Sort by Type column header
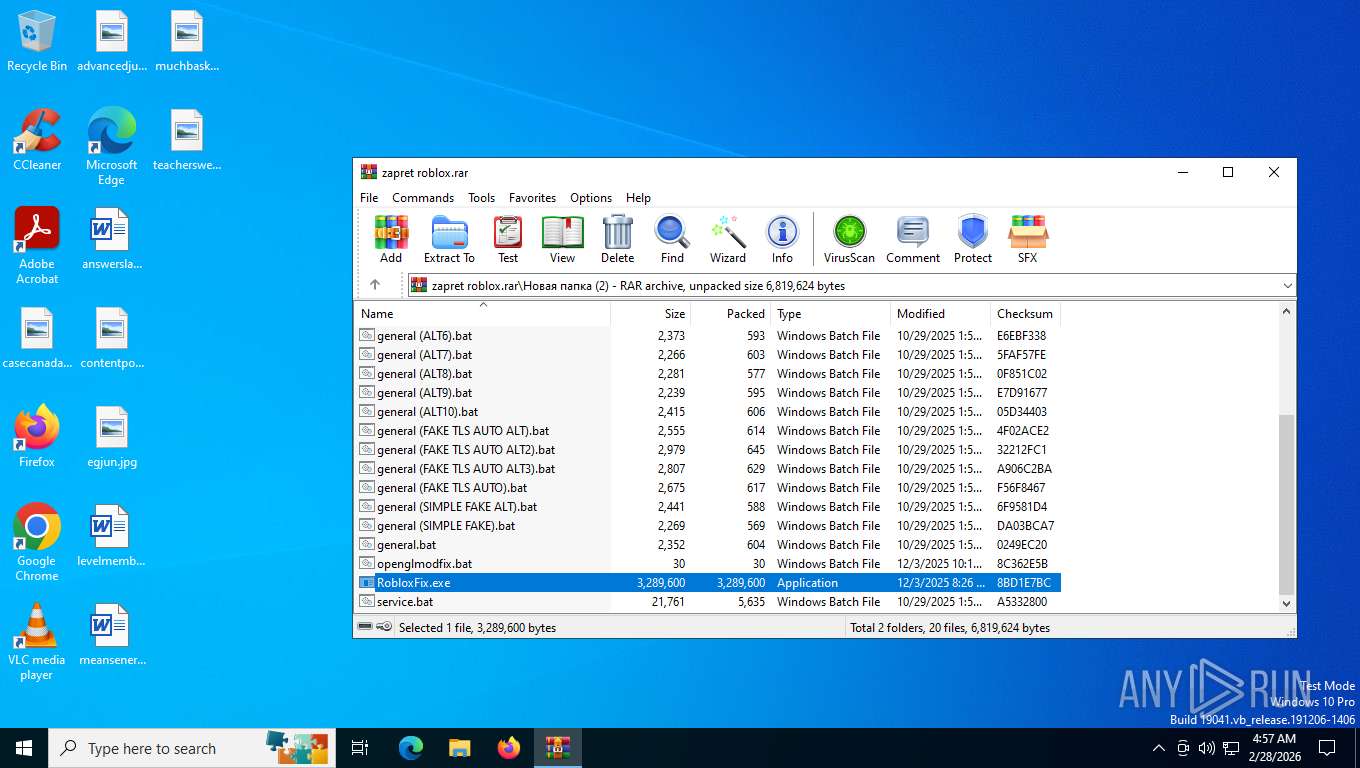Viewport: 1360px width, 768px height. (x=831, y=313)
